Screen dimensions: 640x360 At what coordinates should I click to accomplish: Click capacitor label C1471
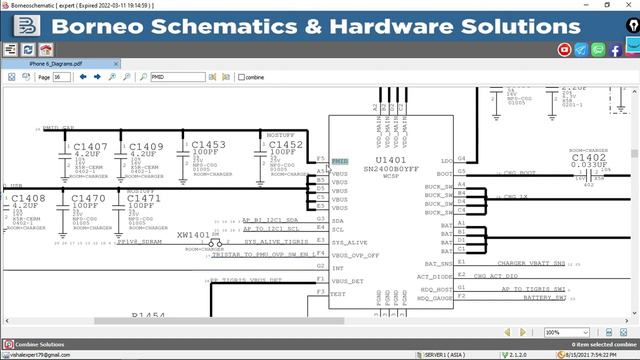[x=144, y=198]
